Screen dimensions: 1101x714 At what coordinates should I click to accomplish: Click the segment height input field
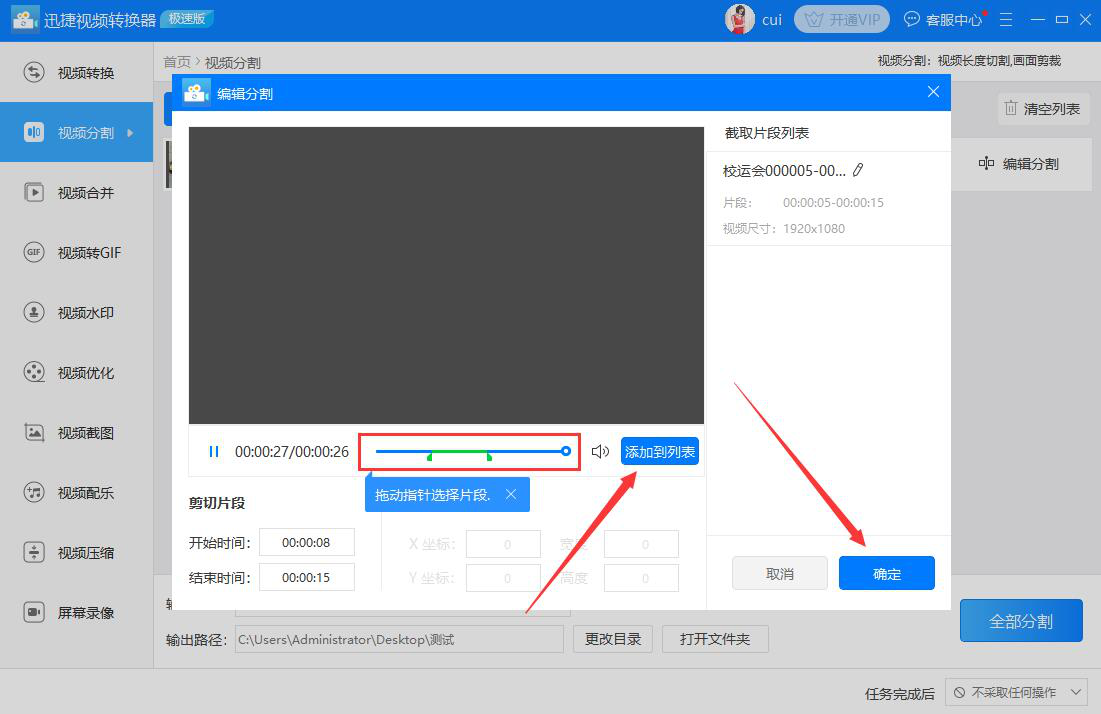641,578
